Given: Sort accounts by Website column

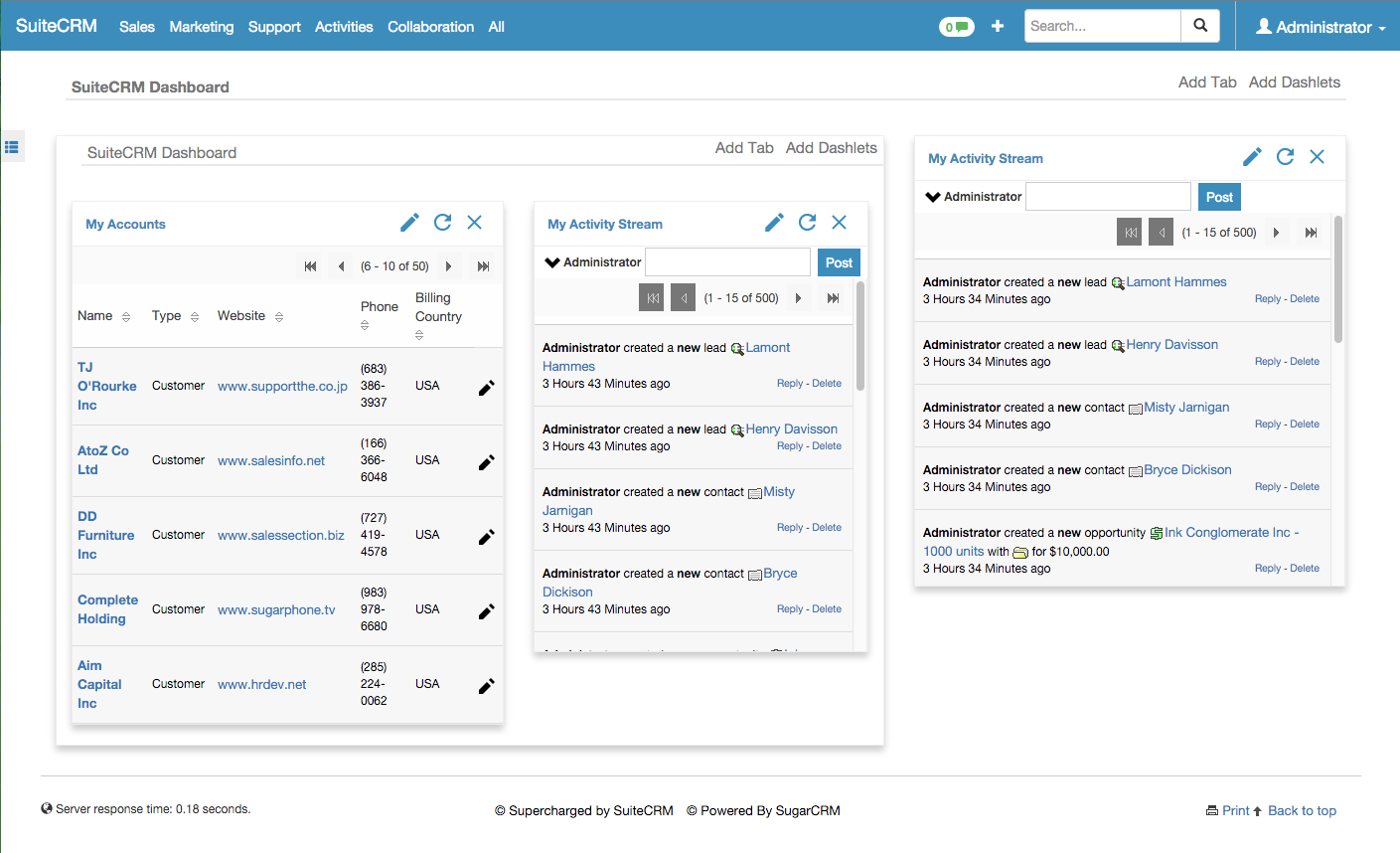Looking at the screenshot, I should point(279,317).
